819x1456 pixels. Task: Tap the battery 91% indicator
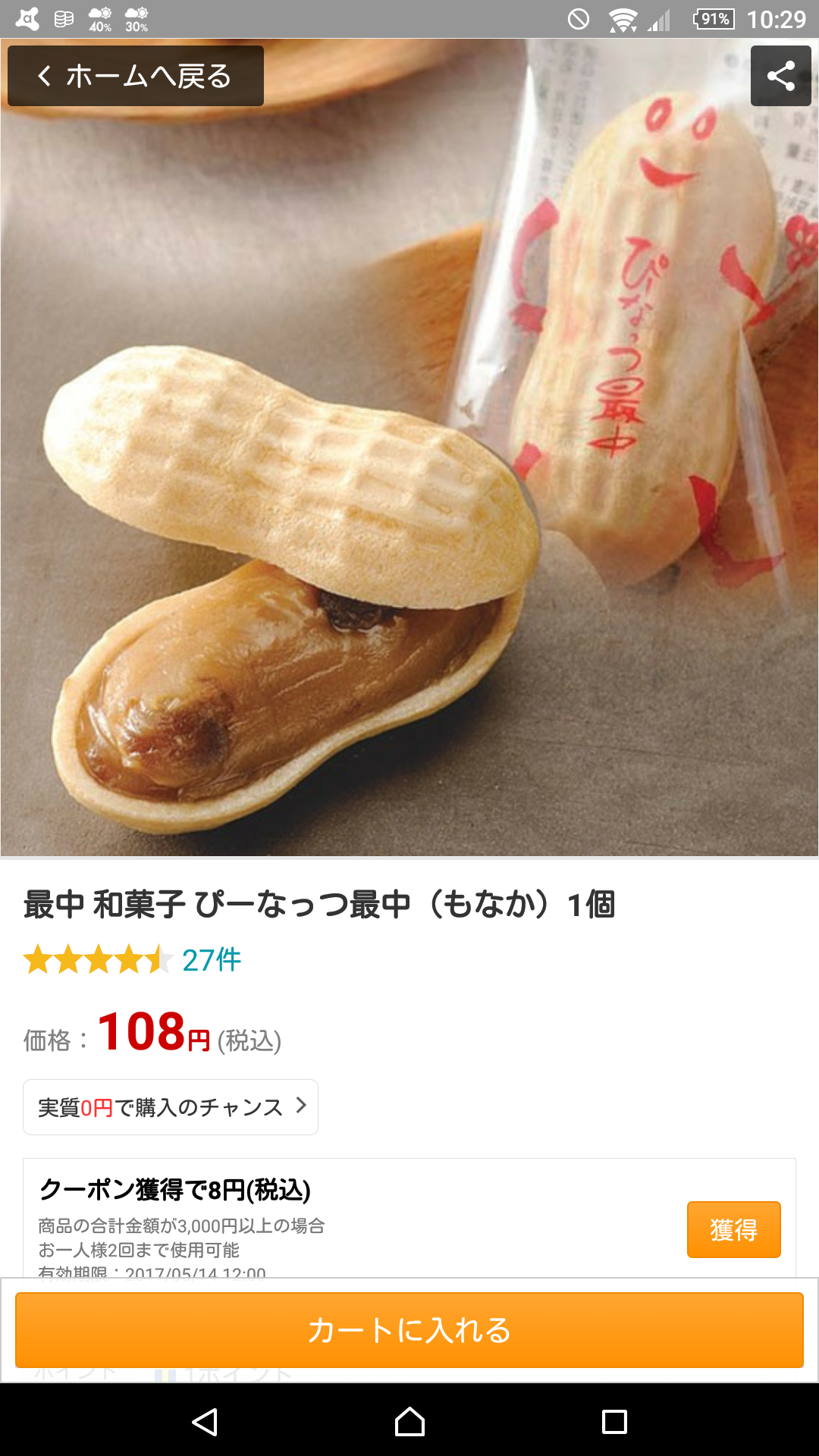click(714, 19)
